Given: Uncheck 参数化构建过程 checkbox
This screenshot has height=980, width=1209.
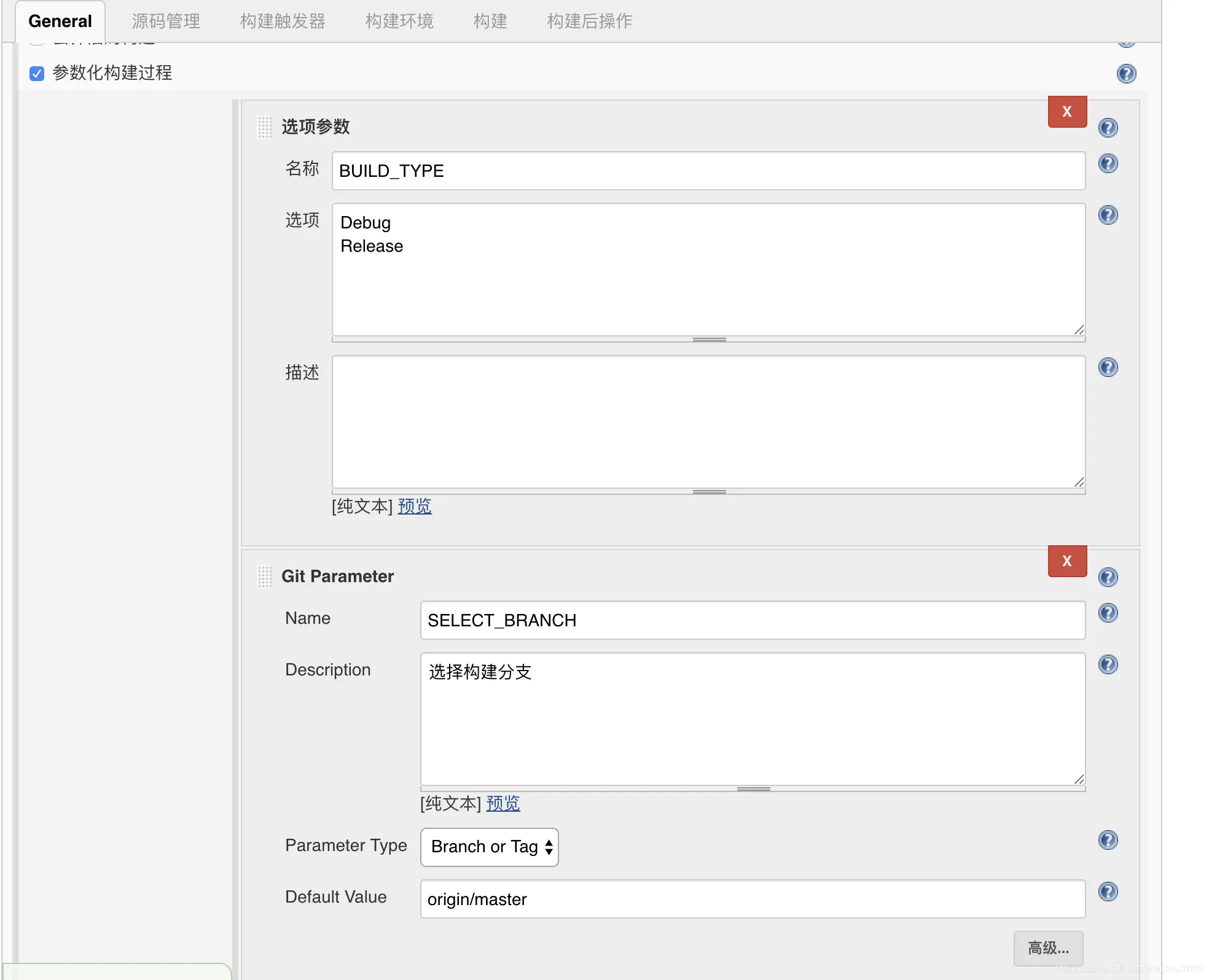Looking at the screenshot, I should pyautogui.click(x=37, y=74).
